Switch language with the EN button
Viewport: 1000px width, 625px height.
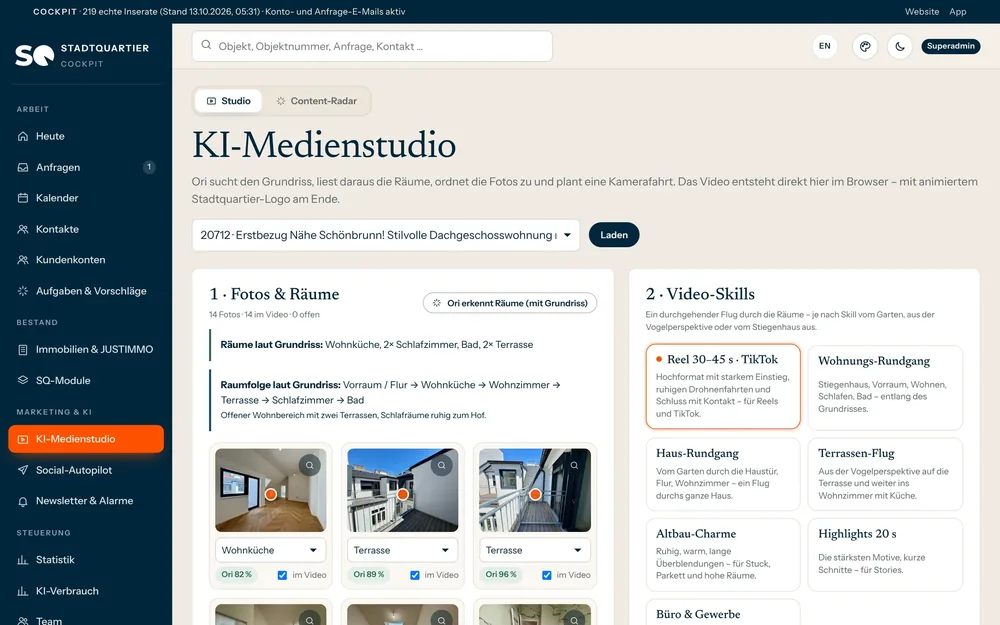point(825,47)
